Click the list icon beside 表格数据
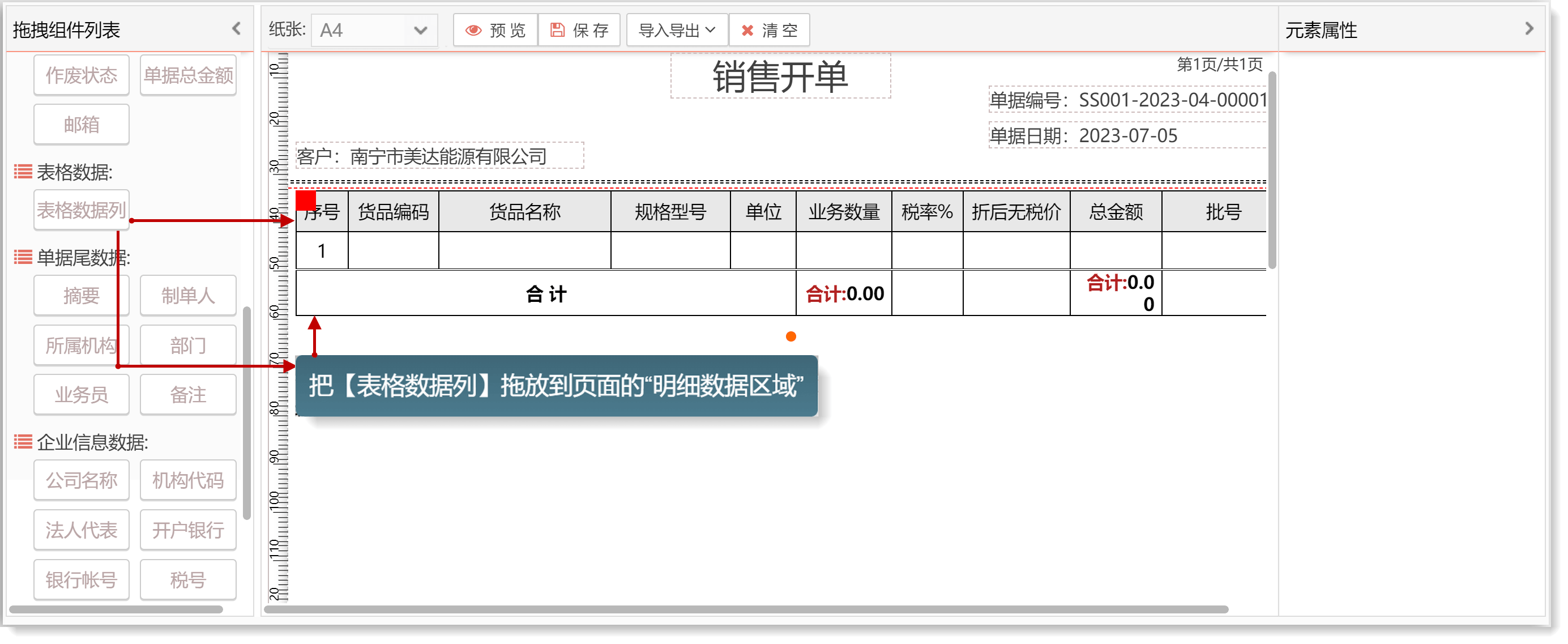Image resolution: width=1568 pixels, height=644 pixels. pos(23,172)
